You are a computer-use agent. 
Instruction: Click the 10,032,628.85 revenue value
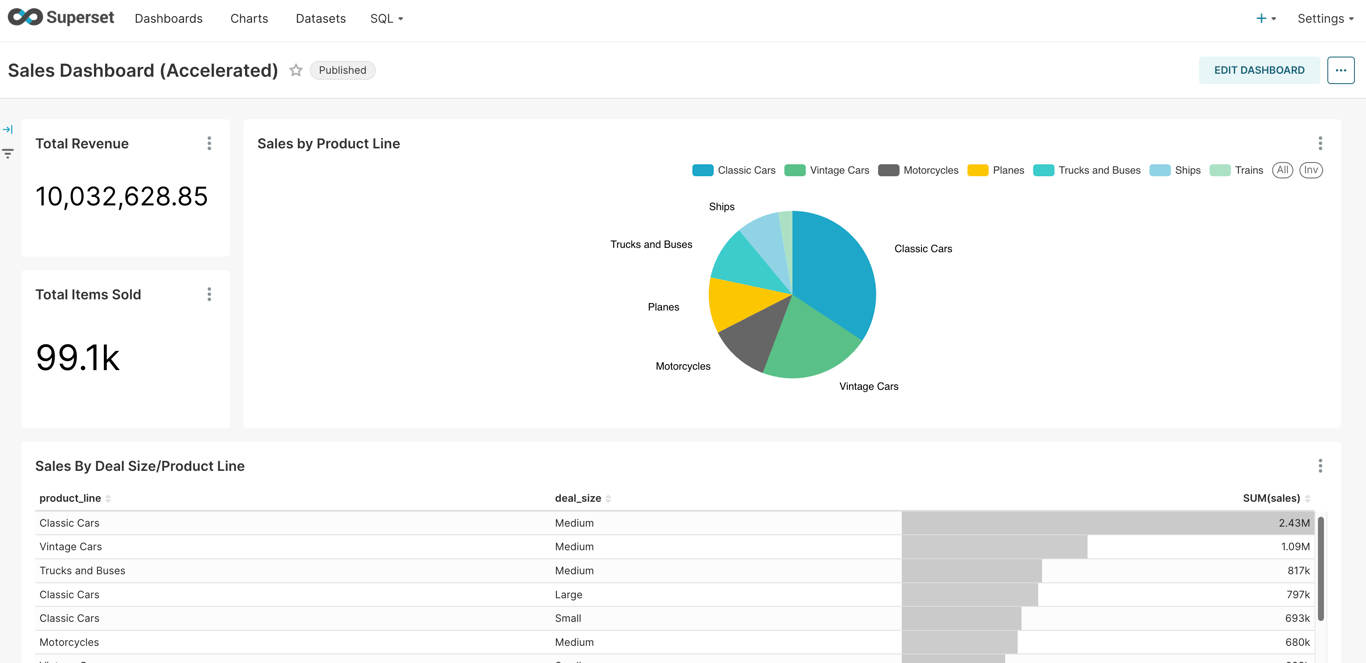(122, 197)
